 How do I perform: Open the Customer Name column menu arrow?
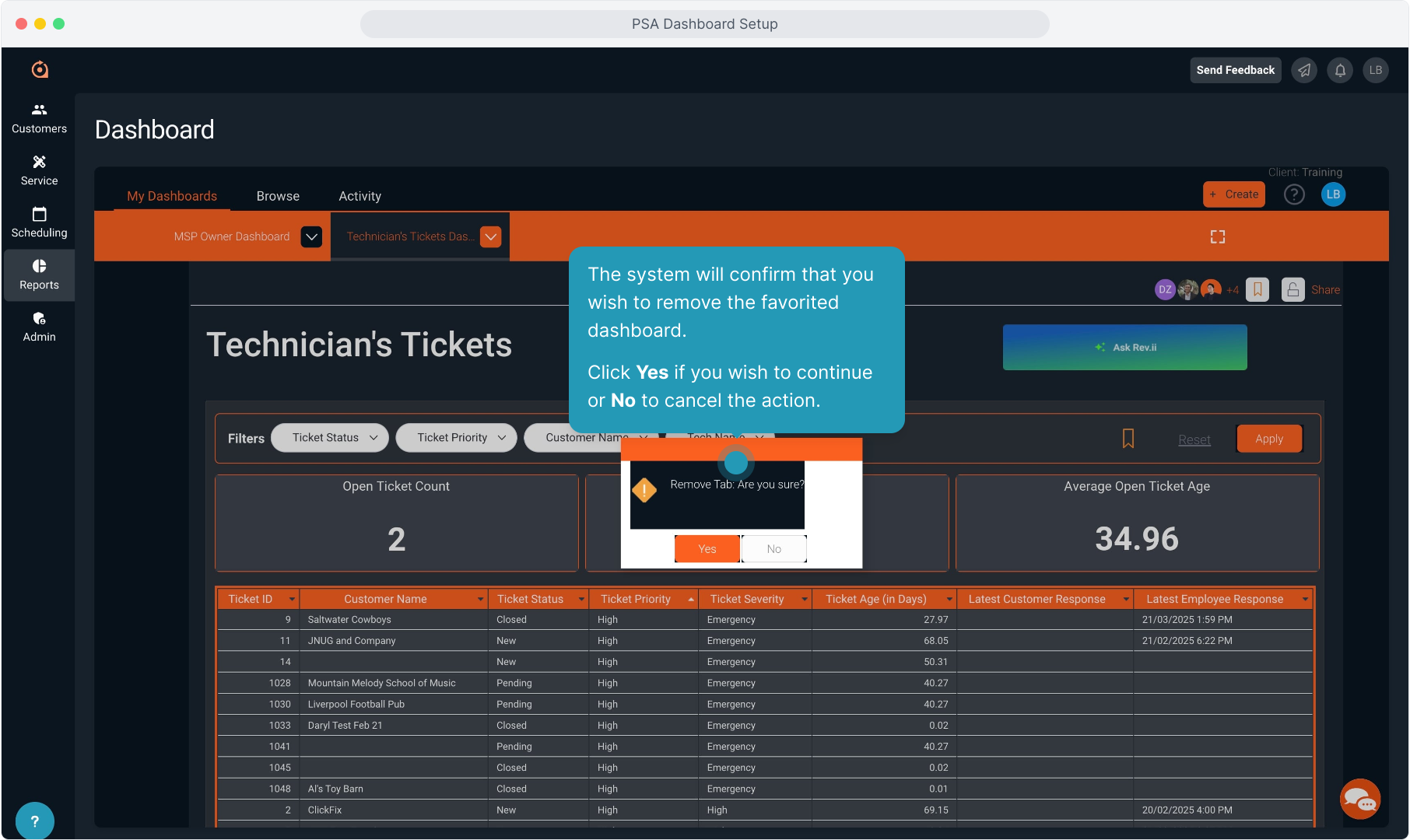tap(480, 599)
